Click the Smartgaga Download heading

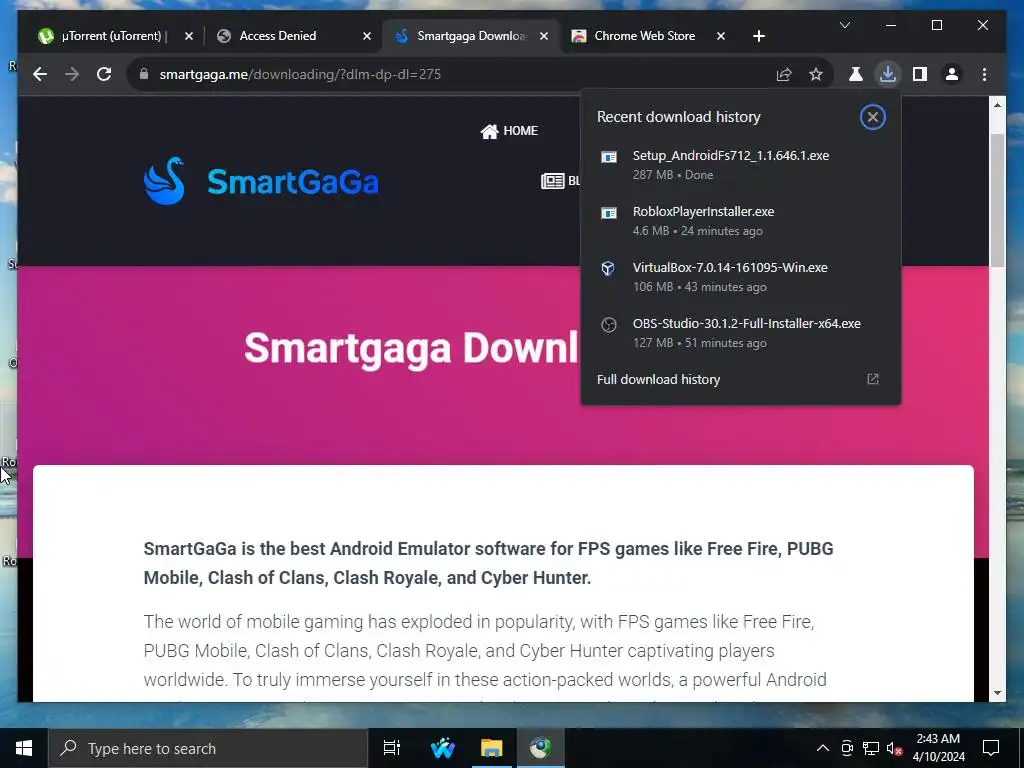411,347
